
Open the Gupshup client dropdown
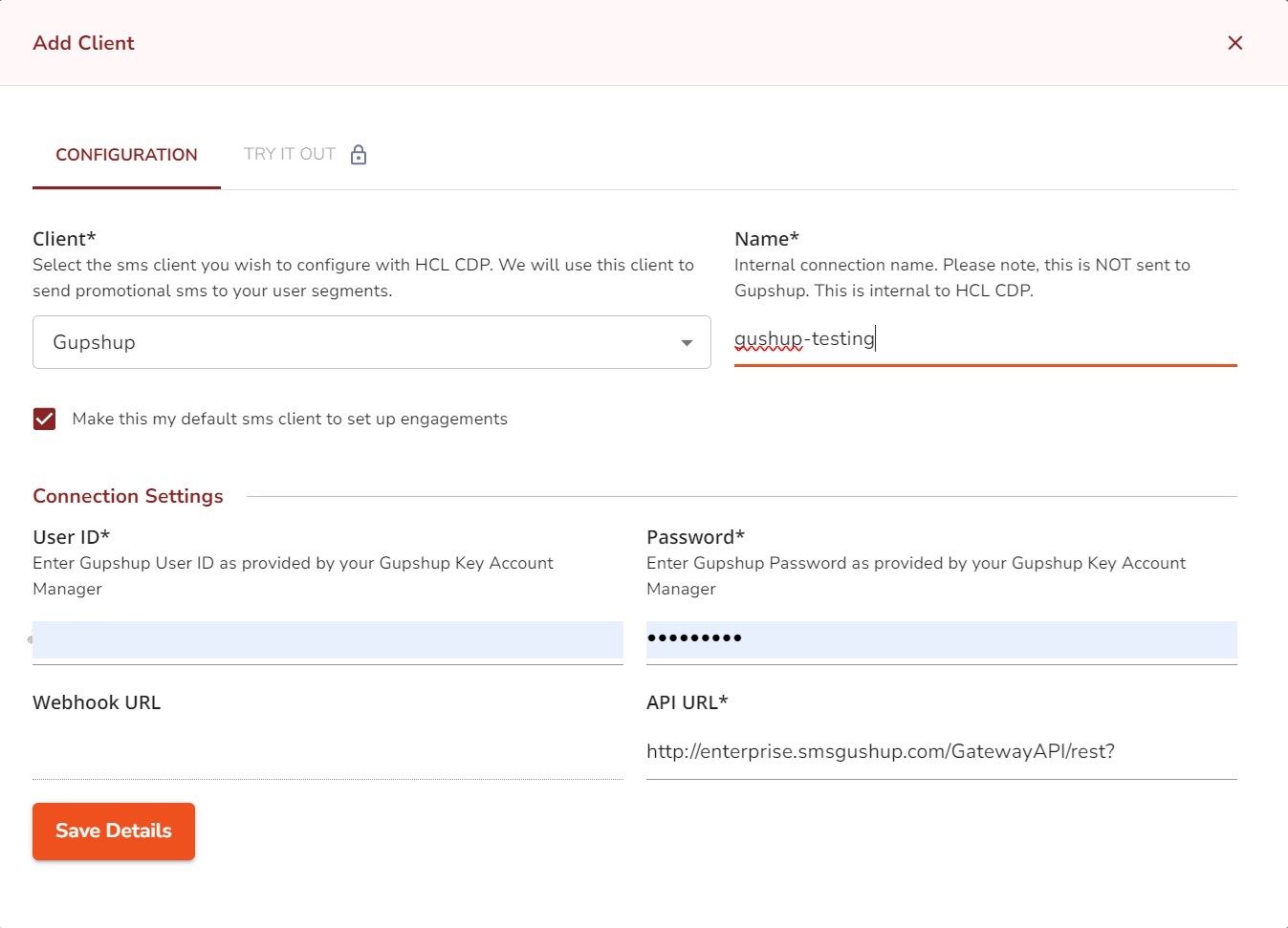(x=371, y=342)
